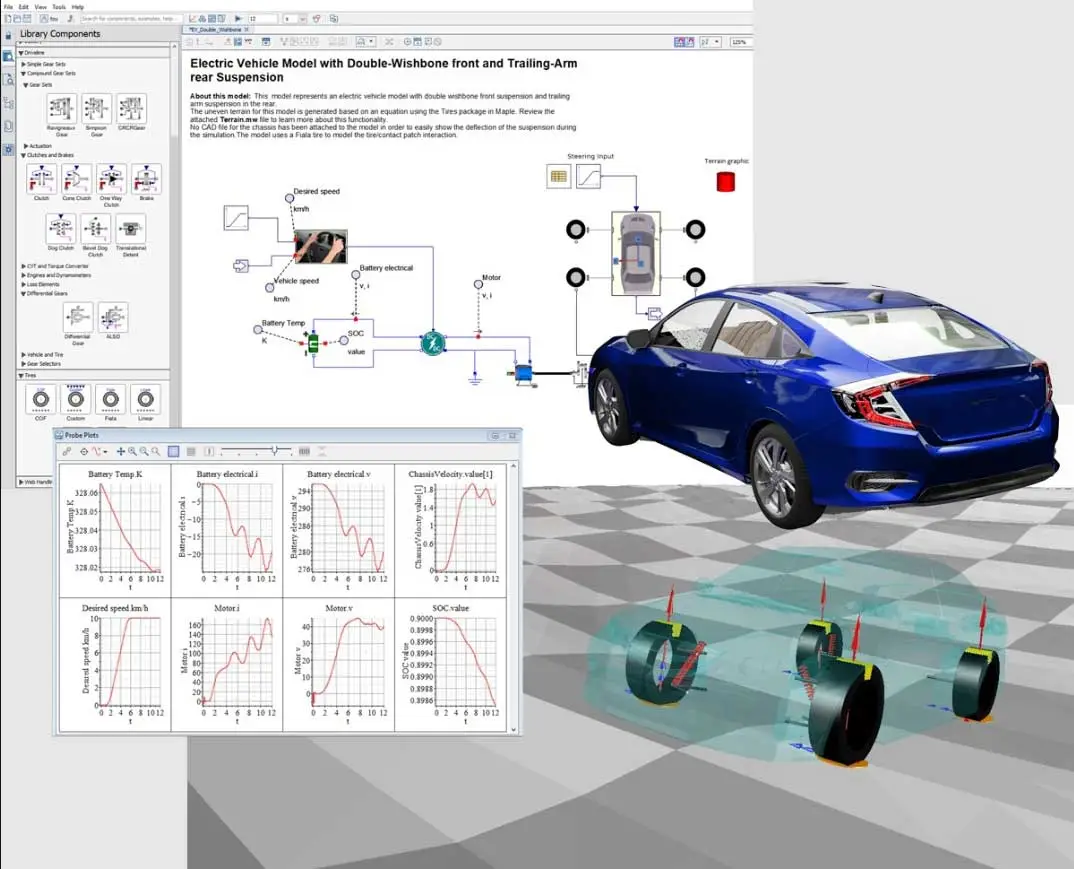The width and height of the screenshot is (1074, 869).
Task: Close the EV_Double_Wishbone tab
Action: point(247,30)
